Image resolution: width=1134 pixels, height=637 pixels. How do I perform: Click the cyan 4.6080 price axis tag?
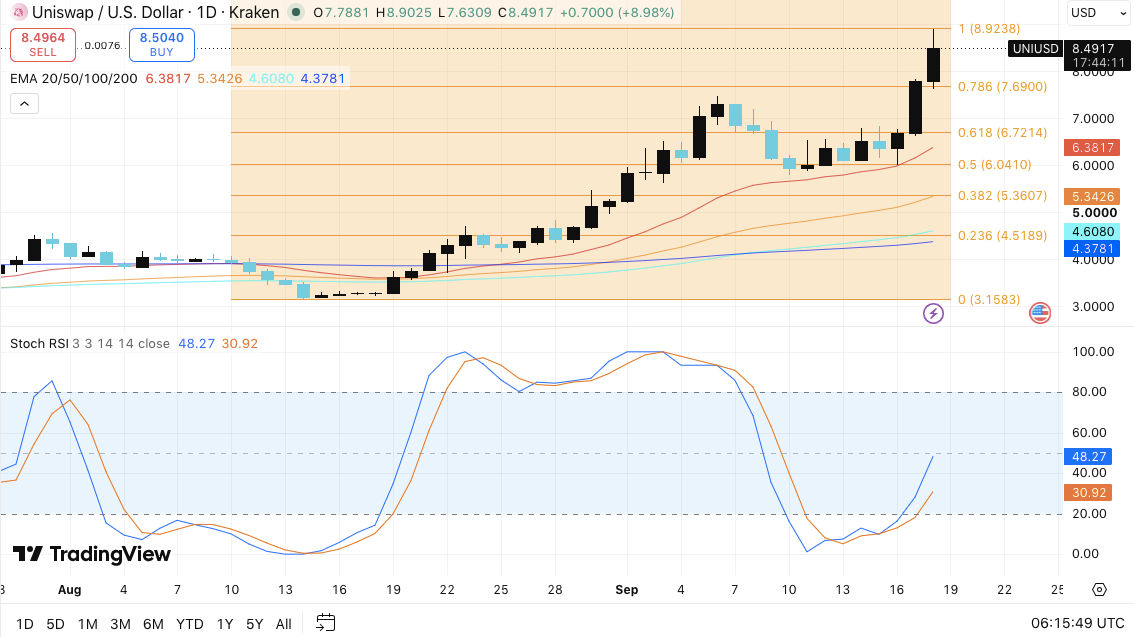(x=1092, y=231)
